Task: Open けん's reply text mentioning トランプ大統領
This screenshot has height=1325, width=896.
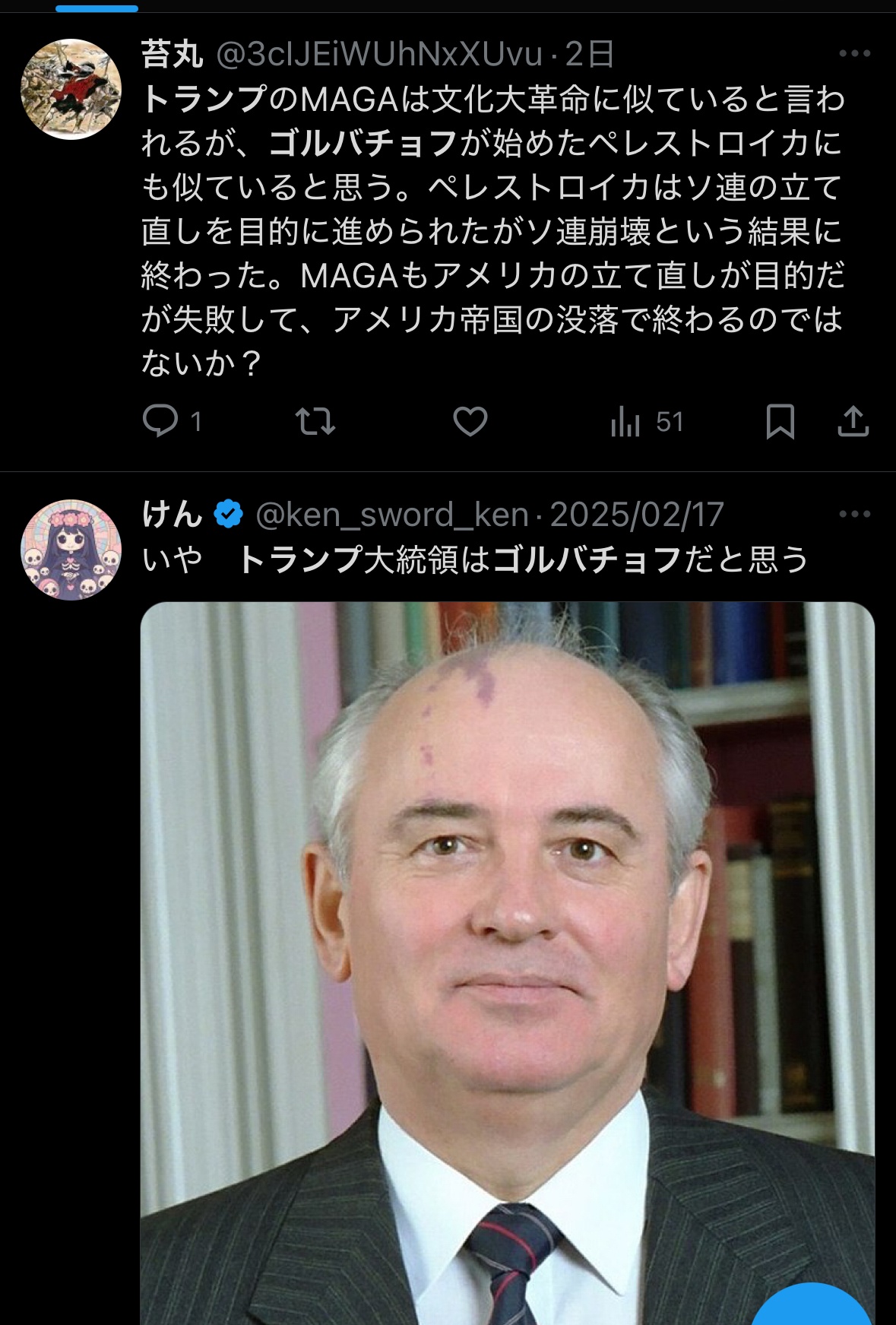Action: click(474, 560)
